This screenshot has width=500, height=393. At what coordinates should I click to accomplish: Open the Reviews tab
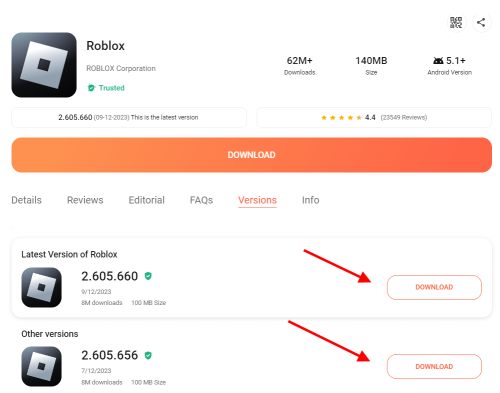[85, 200]
